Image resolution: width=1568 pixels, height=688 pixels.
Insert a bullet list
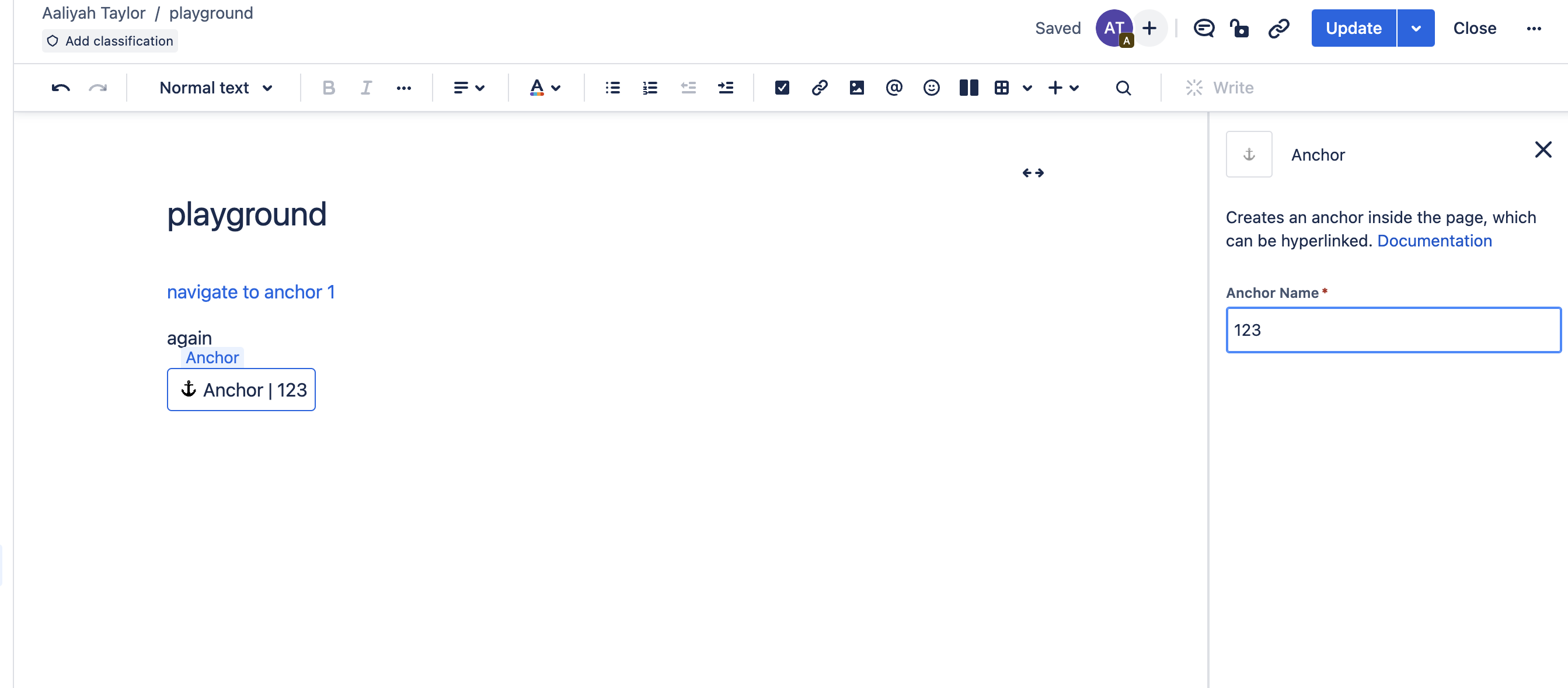(612, 88)
